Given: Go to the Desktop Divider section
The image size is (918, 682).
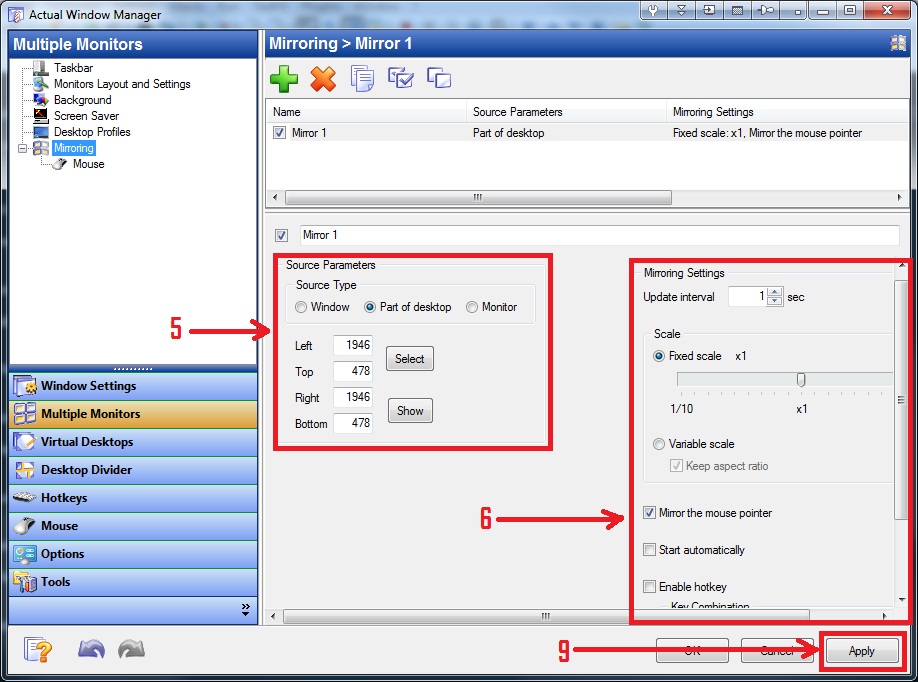Looking at the screenshot, I should tap(133, 471).
